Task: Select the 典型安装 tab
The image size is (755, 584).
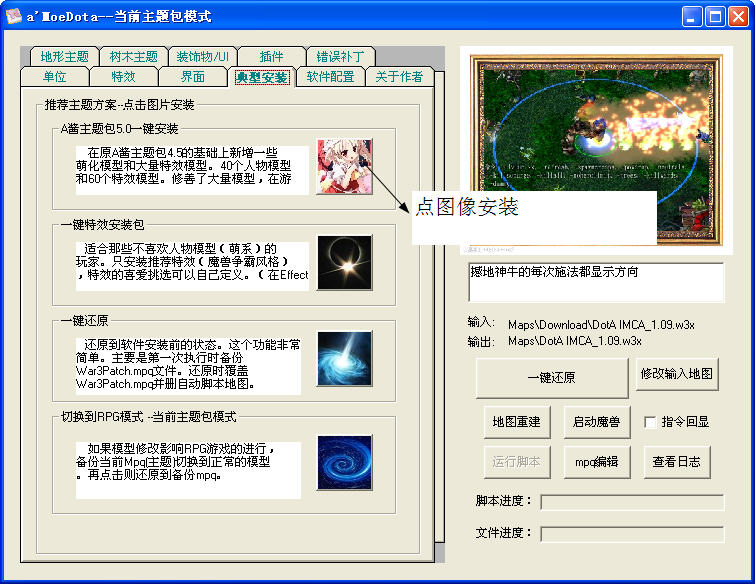Action: (x=262, y=77)
